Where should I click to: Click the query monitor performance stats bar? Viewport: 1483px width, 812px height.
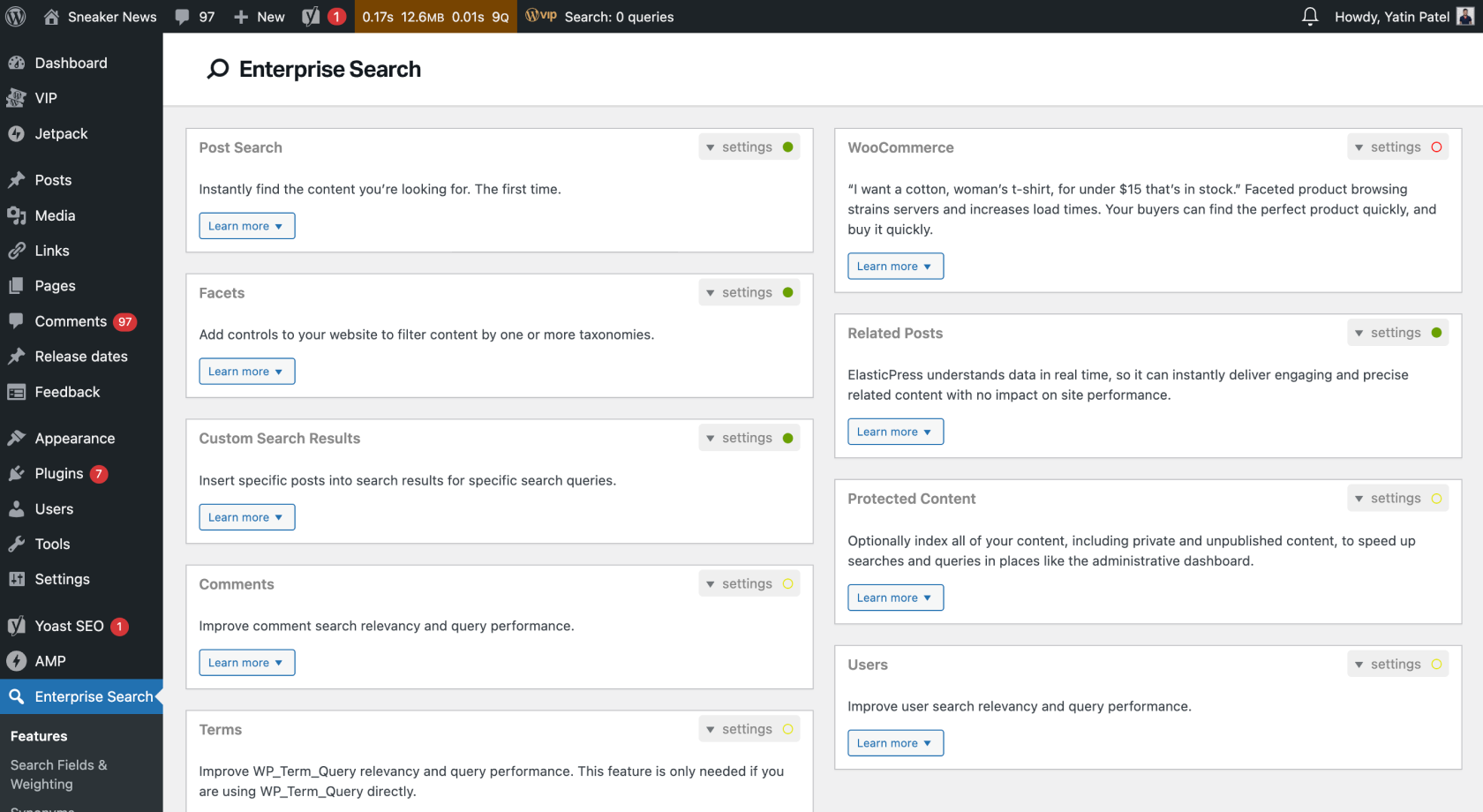pyautogui.click(x=435, y=17)
